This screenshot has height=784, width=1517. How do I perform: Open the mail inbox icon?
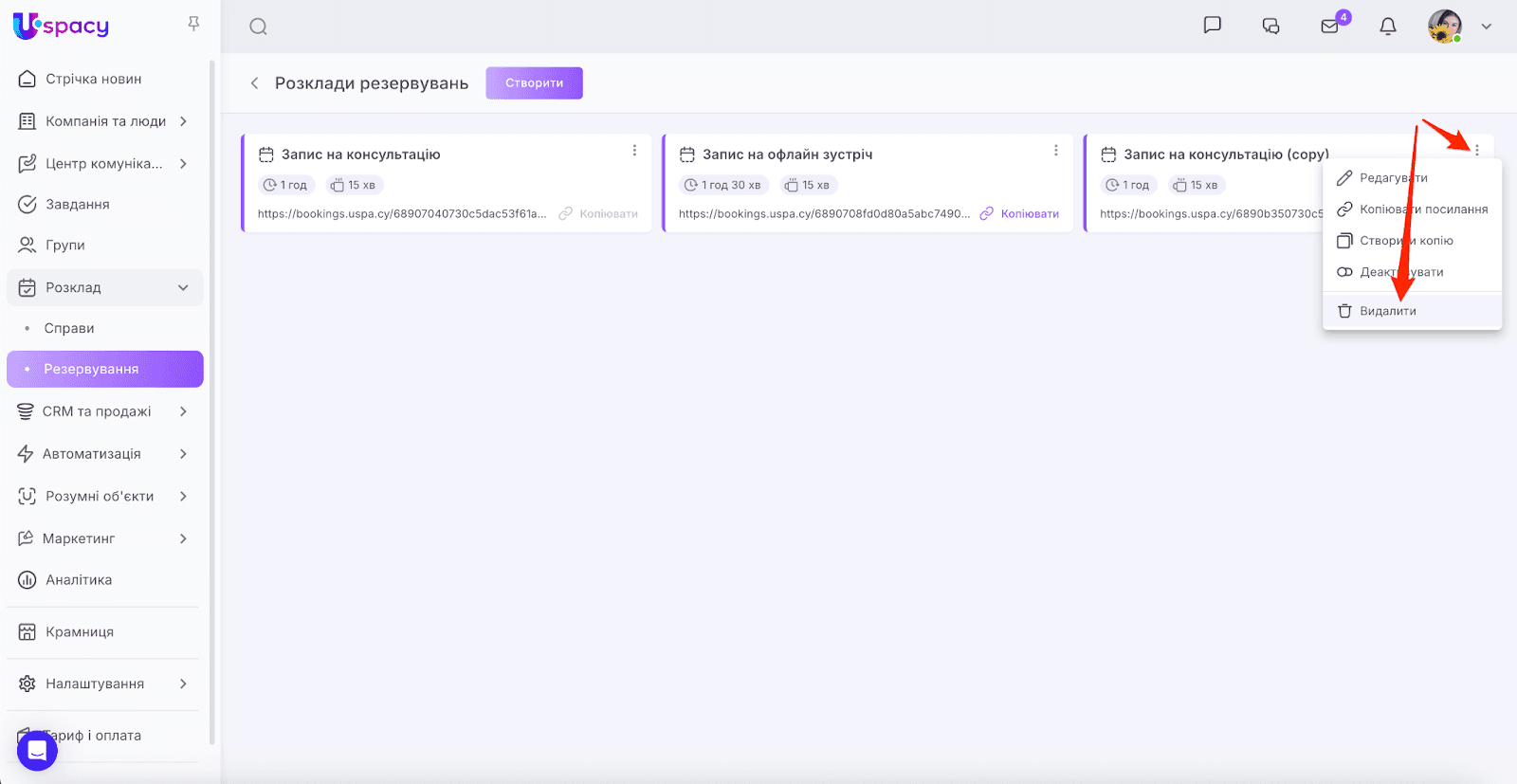pos(1330,27)
